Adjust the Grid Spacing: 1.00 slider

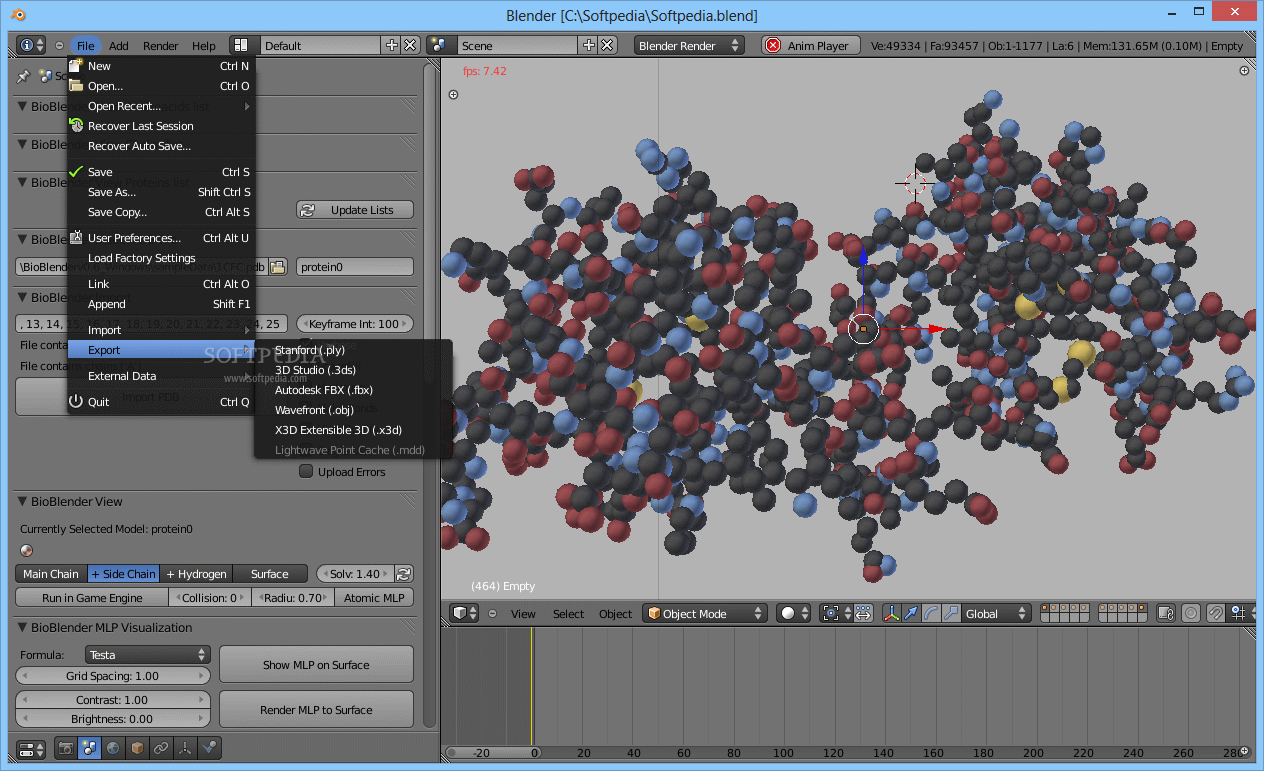tap(113, 676)
